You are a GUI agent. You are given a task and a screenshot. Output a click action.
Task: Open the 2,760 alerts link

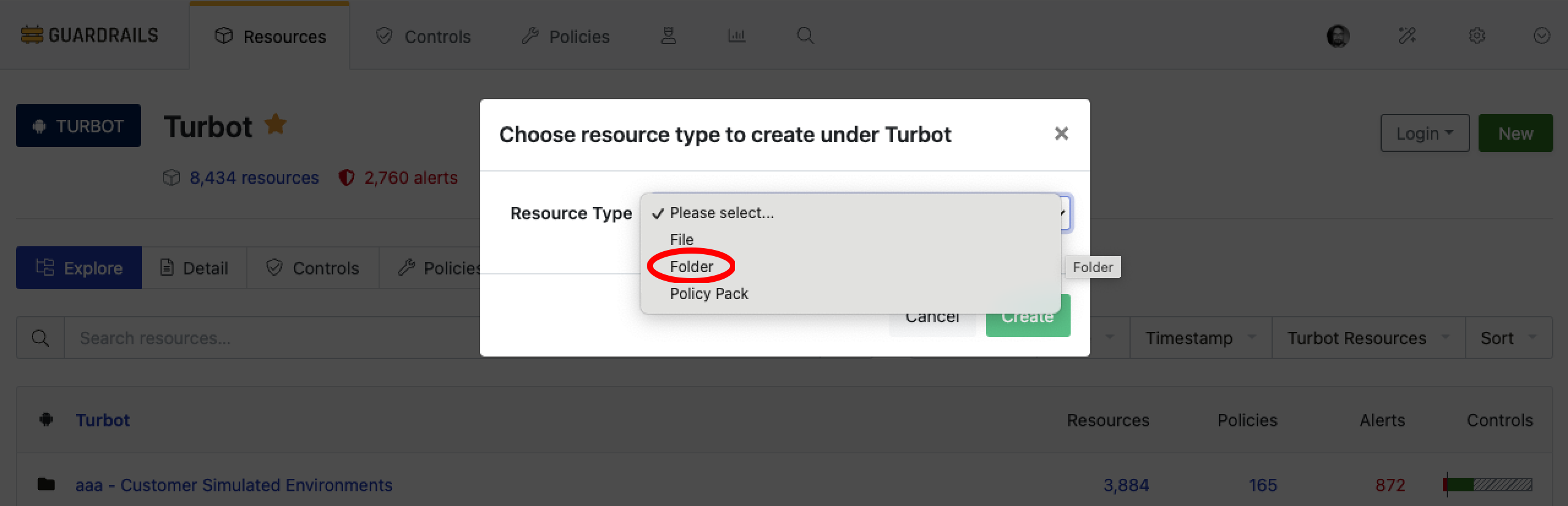[410, 178]
